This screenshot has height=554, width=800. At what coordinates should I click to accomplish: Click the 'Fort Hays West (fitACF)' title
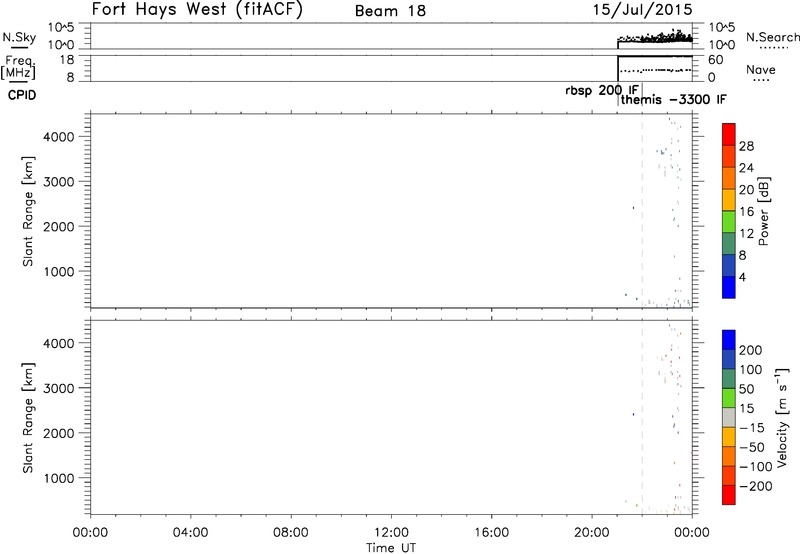[x=197, y=10]
